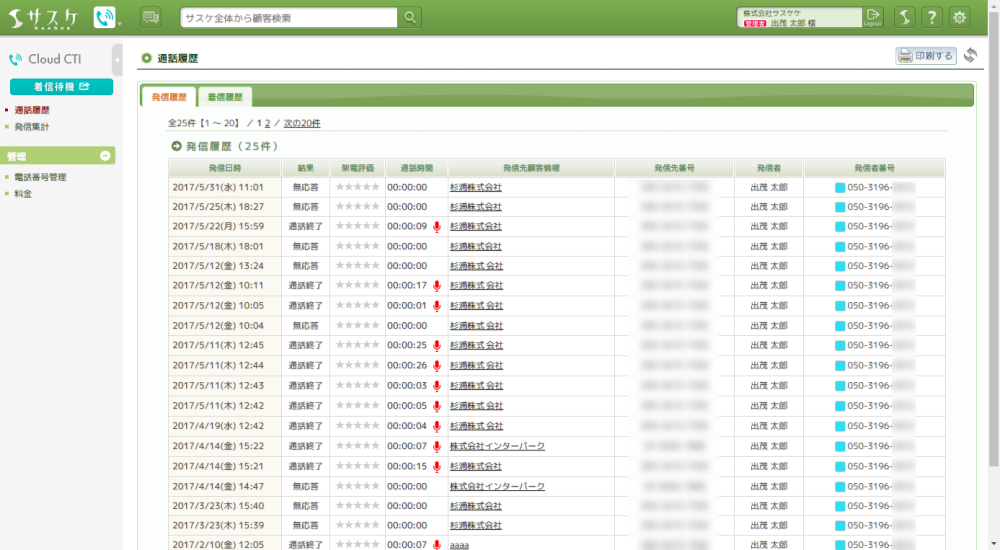This screenshot has height=550, width=1000.
Task: Open 発信集計 in the sidebar
Action: pyautogui.click(x=32, y=127)
